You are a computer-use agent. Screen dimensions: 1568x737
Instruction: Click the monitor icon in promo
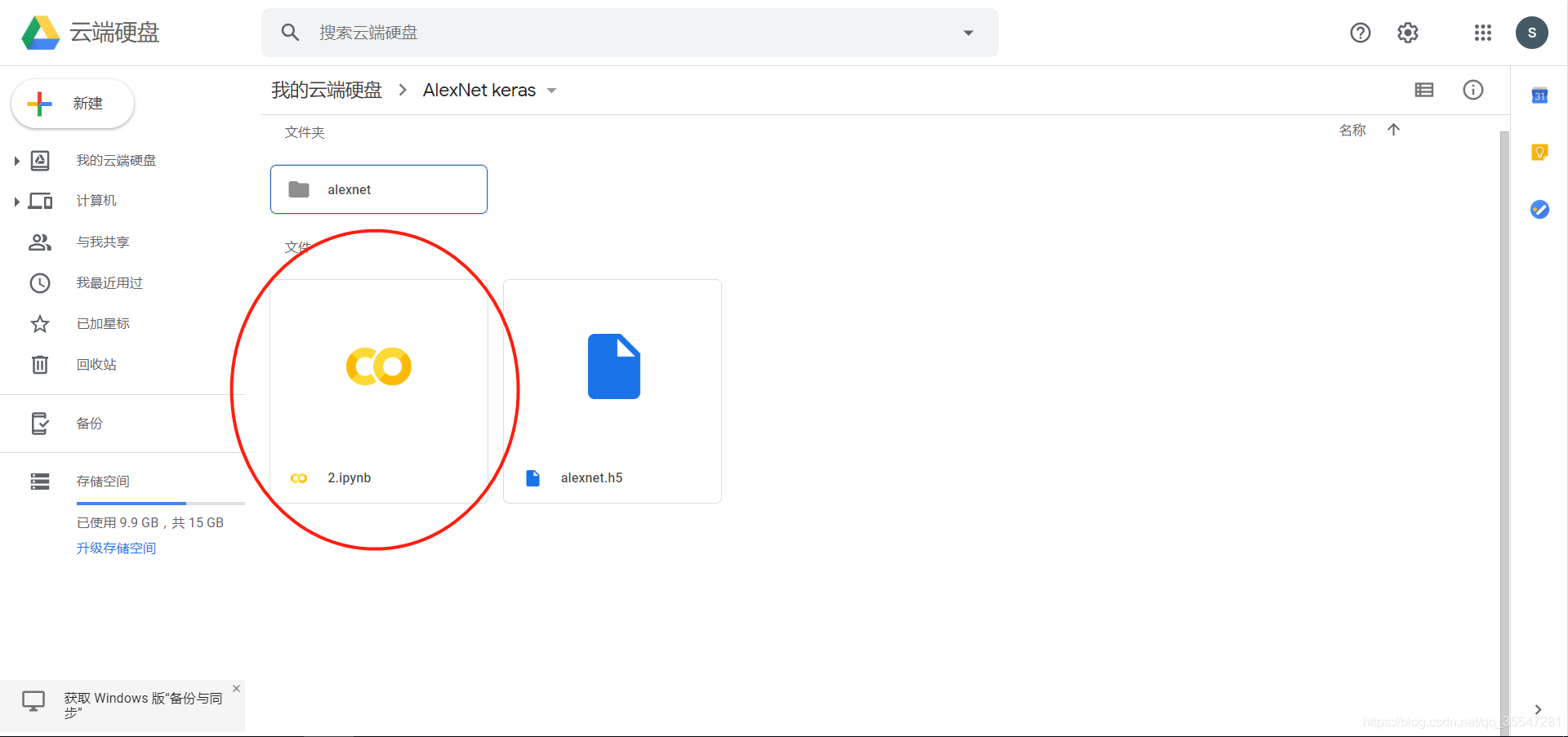[33, 701]
